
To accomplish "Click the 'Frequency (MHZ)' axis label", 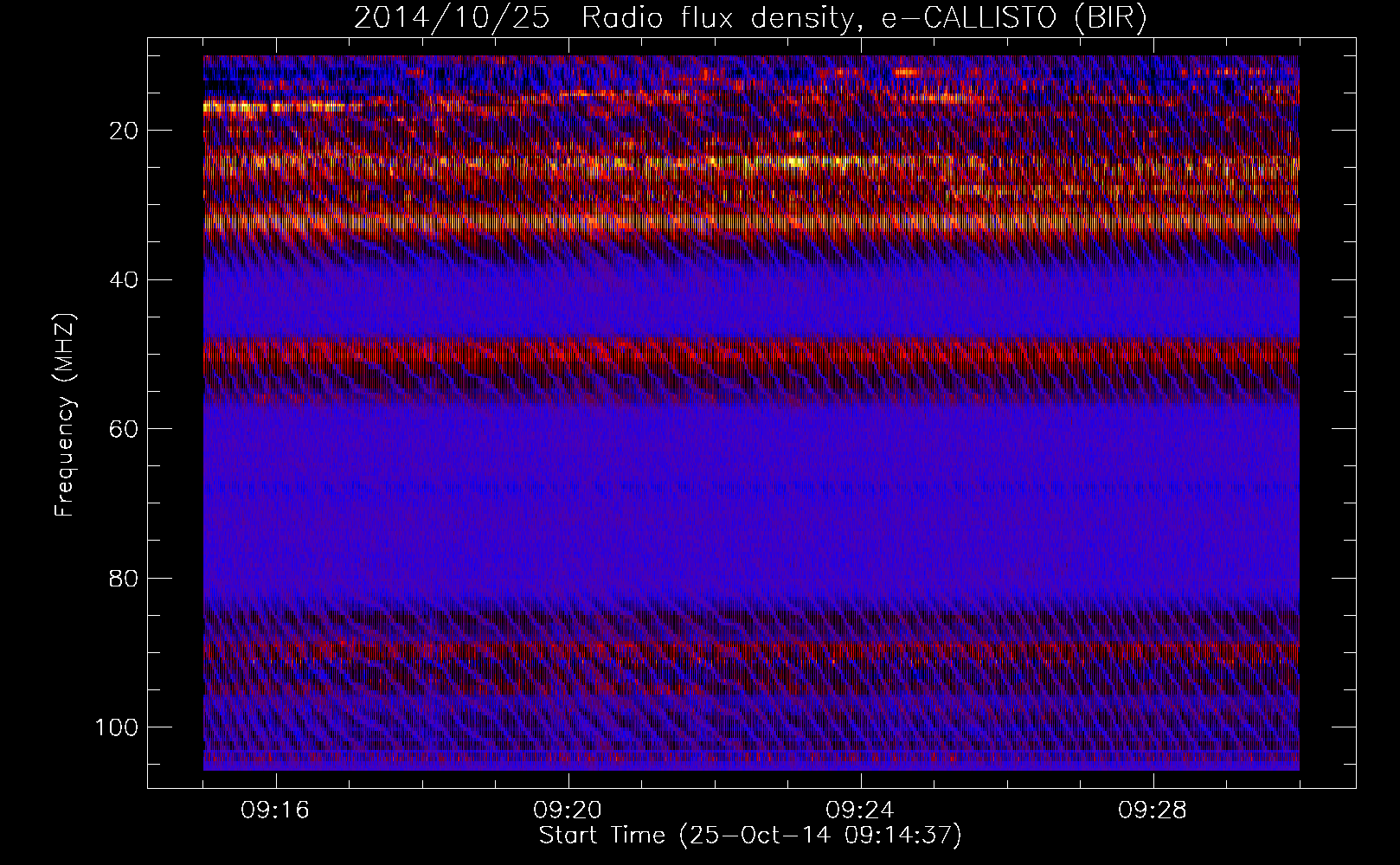I will pos(66,415).
